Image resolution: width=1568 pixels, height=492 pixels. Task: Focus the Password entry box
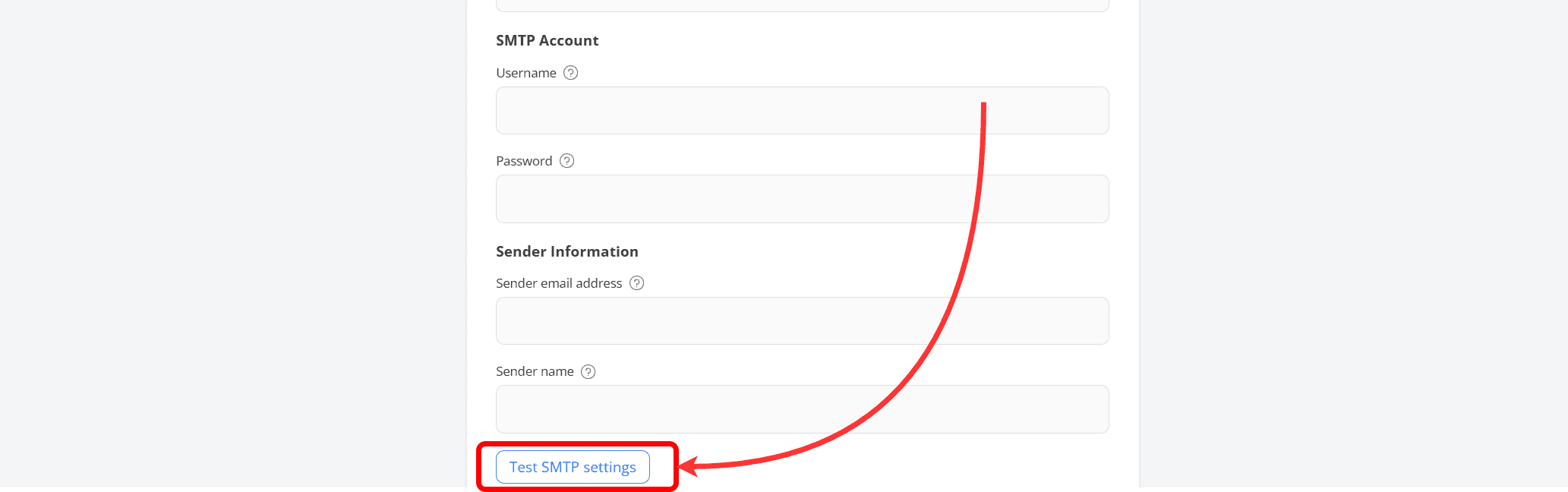[802, 198]
